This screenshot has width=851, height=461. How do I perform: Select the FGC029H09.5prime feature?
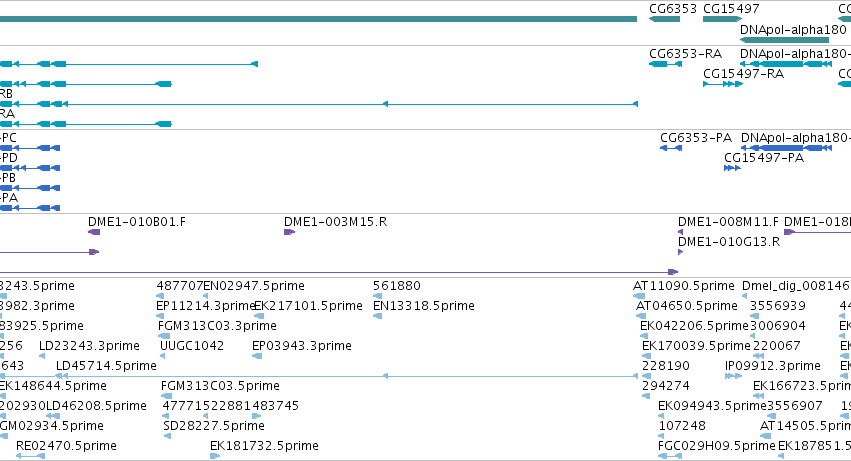pos(670,457)
